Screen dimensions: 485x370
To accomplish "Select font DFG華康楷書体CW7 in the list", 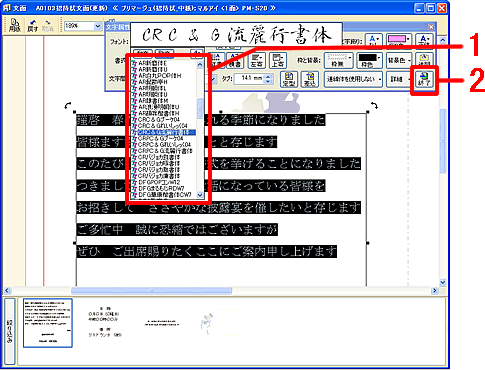I will point(164,195).
